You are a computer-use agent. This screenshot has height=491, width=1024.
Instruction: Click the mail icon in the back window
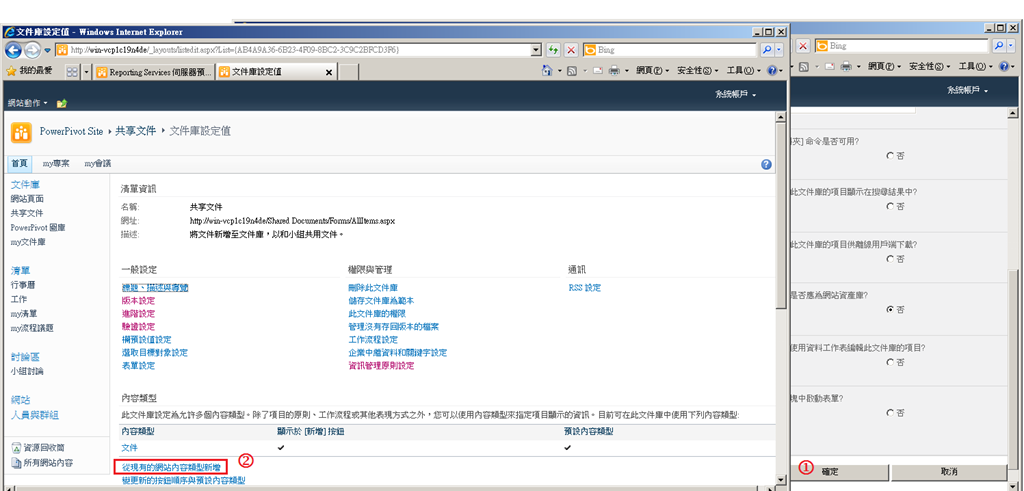[x=829, y=67]
